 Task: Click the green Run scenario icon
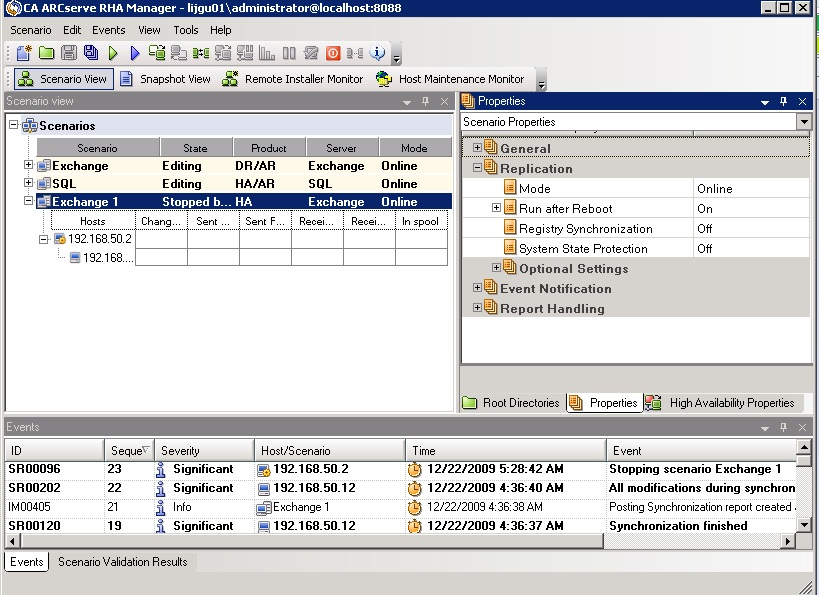113,53
